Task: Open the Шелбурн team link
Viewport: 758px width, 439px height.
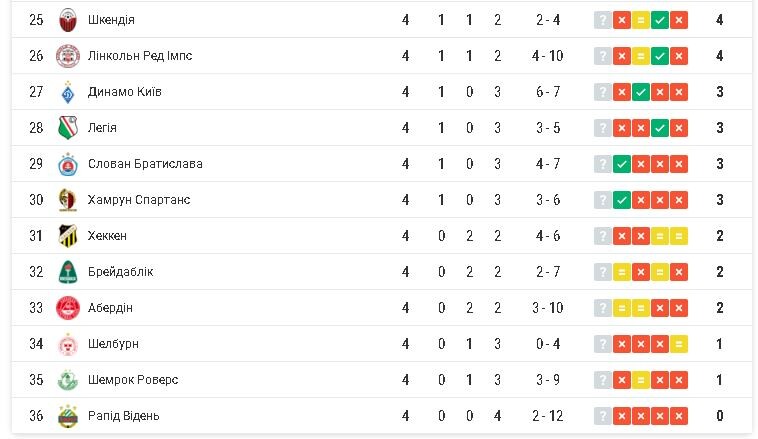Action: tap(113, 344)
